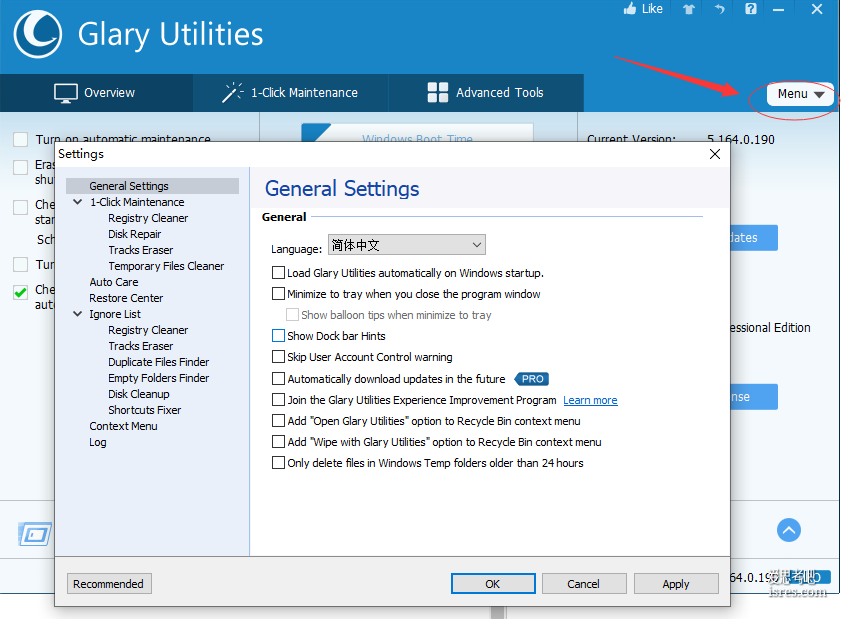This screenshot has width=851, height=619.
Task: Toggle Show Dock bar Hints checkbox
Action: 278,336
